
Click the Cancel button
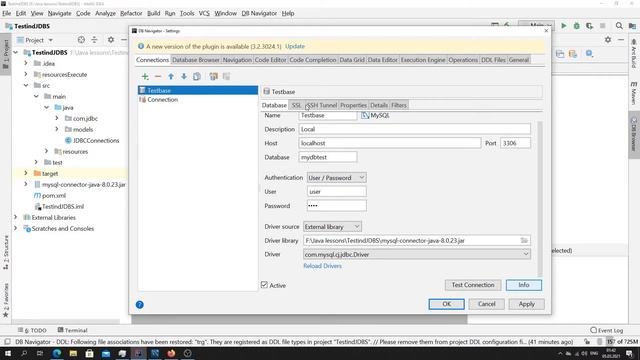pyautogui.click(x=487, y=304)
